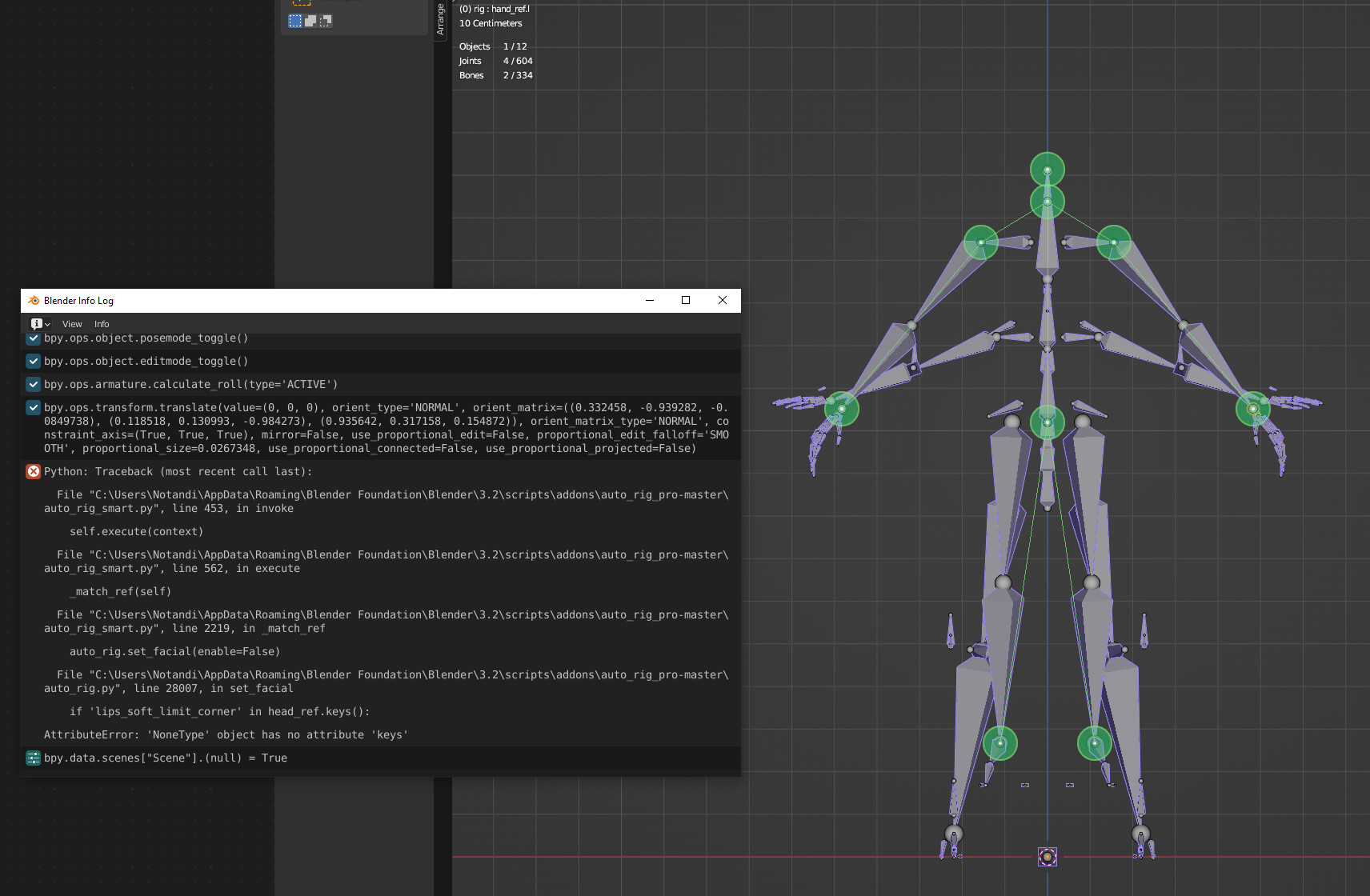Select the green wrist marker on the screen-right hand
The image size is (1370, 896).
pyautogui.click(x=1253, y=409)
